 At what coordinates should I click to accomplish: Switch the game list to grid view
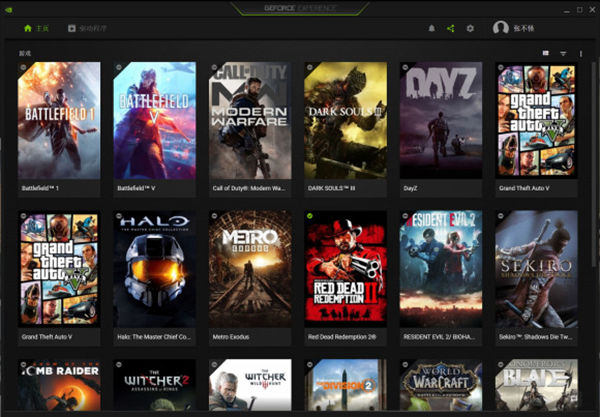[x=546, y=53]
